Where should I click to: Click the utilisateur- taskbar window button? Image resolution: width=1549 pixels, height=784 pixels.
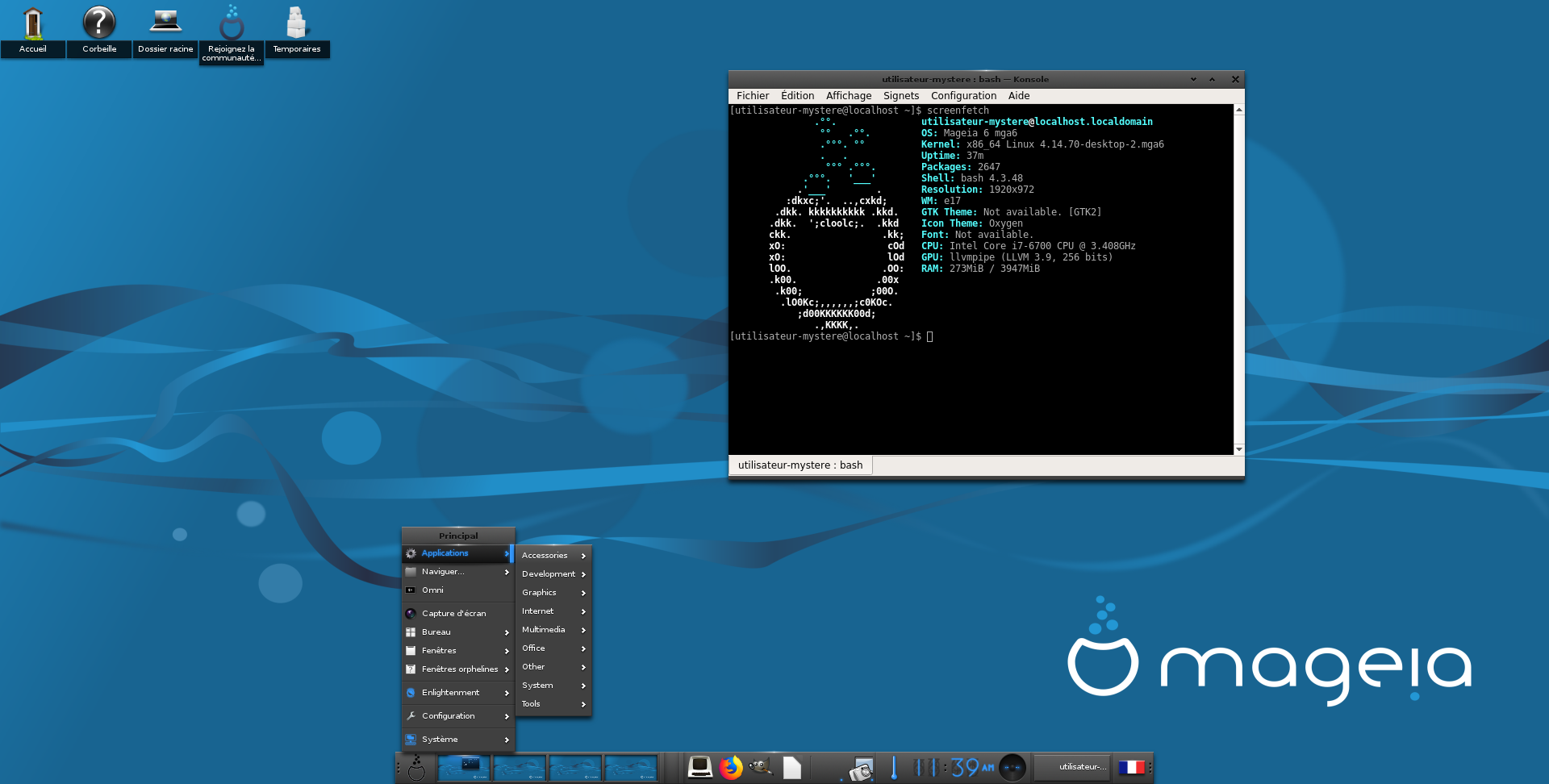[x=1072, y=767]
